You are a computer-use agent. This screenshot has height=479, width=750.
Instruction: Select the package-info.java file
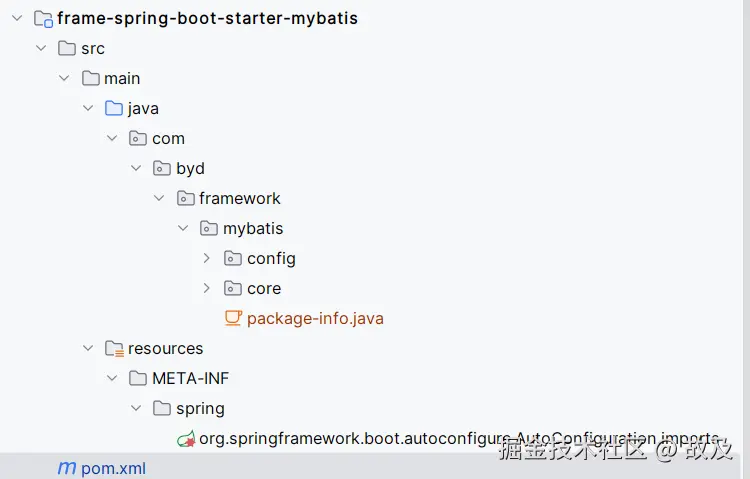[315, 318]
